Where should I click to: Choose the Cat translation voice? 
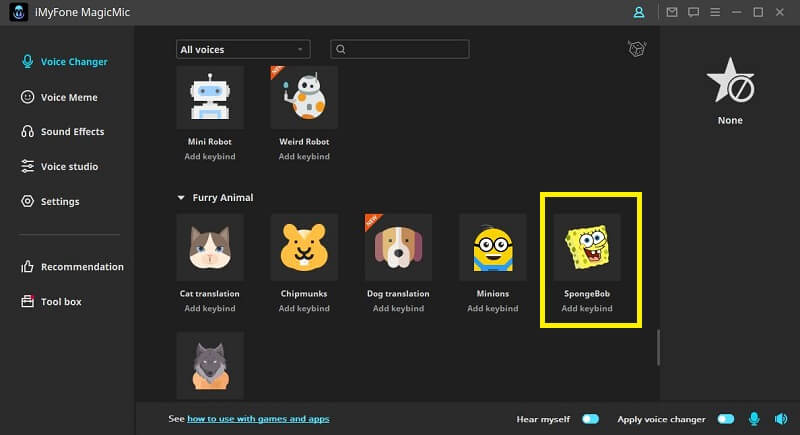pos(210,247)
